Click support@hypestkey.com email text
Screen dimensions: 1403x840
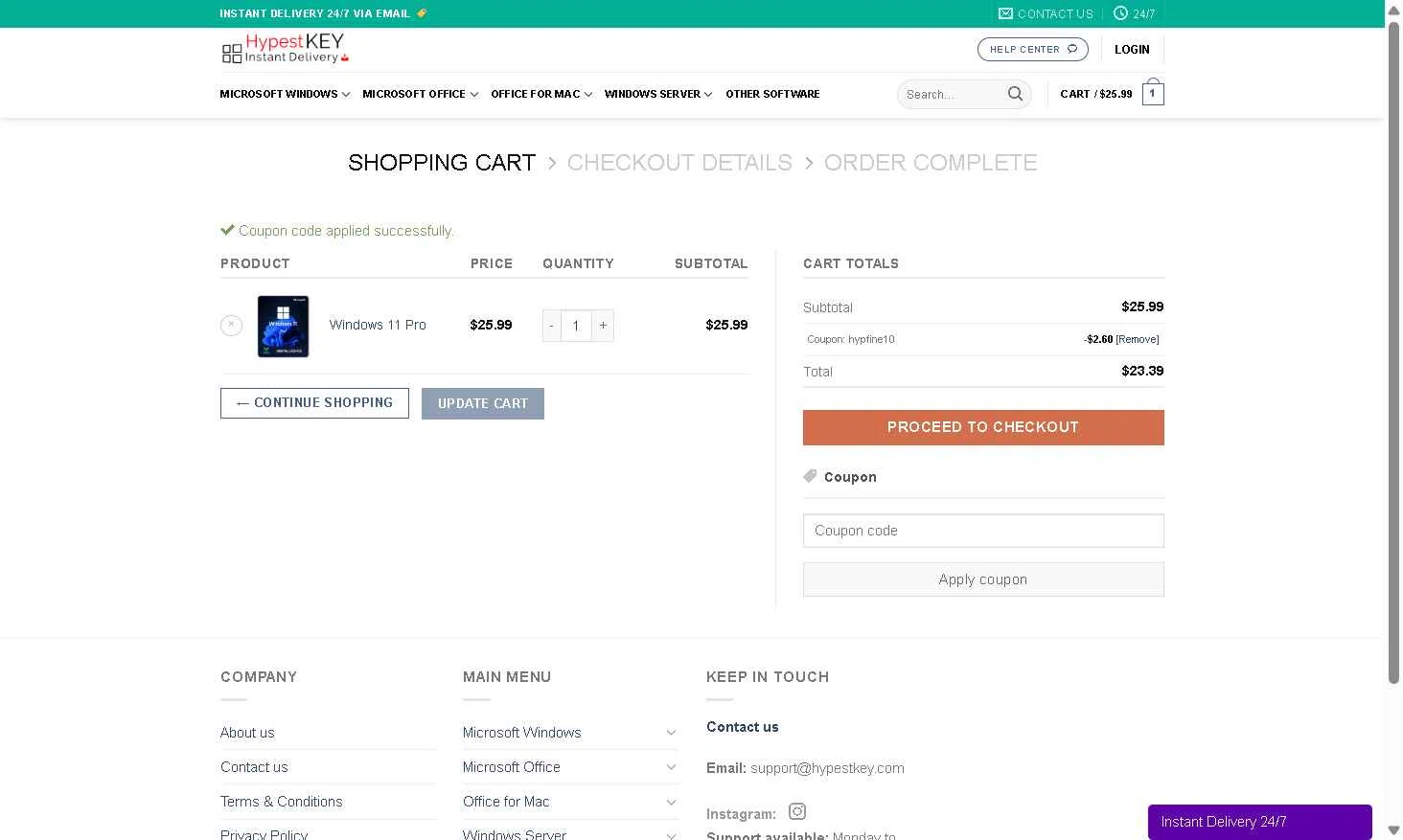coord(827,768)
